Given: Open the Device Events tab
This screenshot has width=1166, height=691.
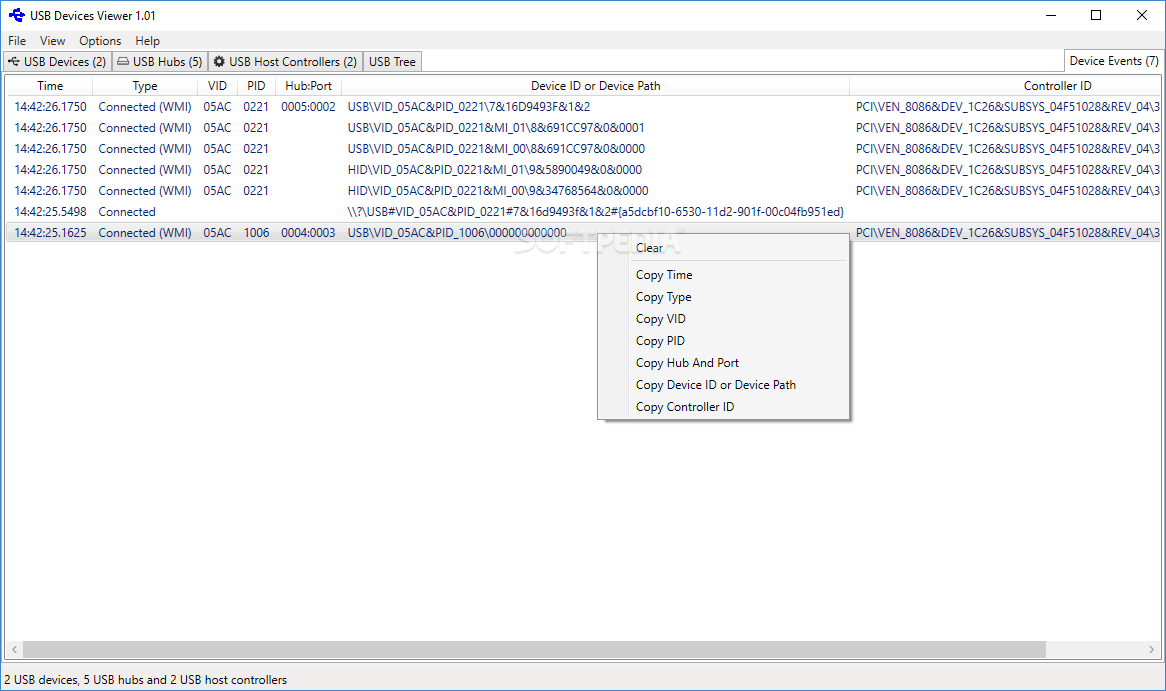Looking at the screenshot, I should click(x=1113, y=60).
